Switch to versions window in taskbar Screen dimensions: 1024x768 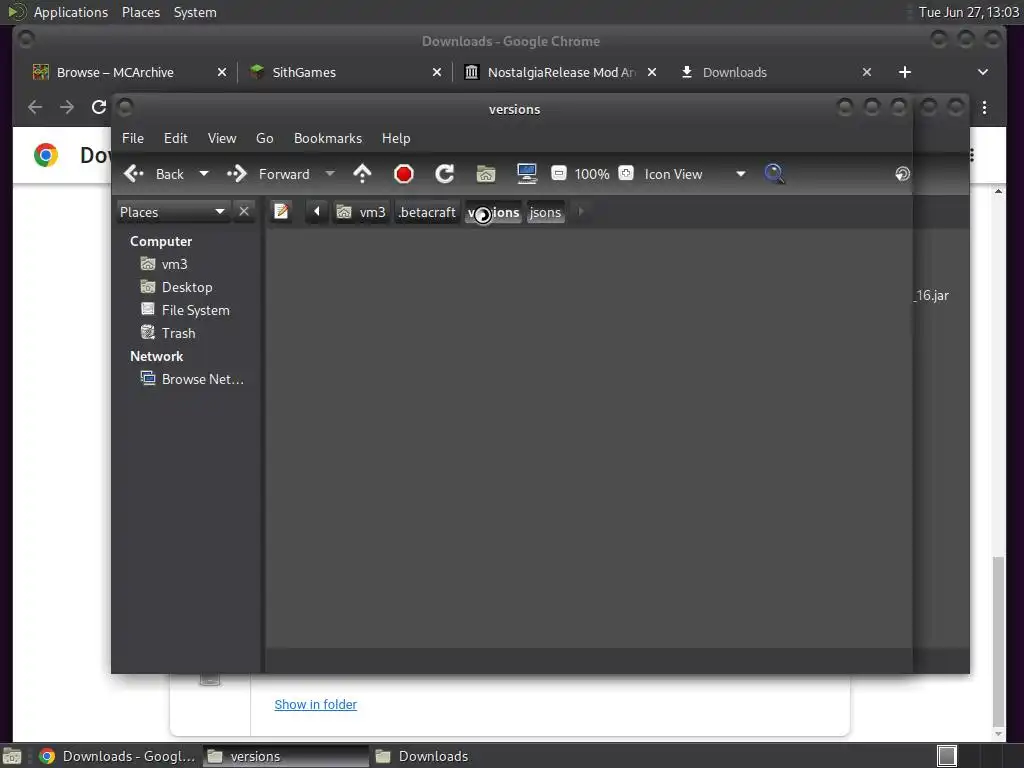285,756
